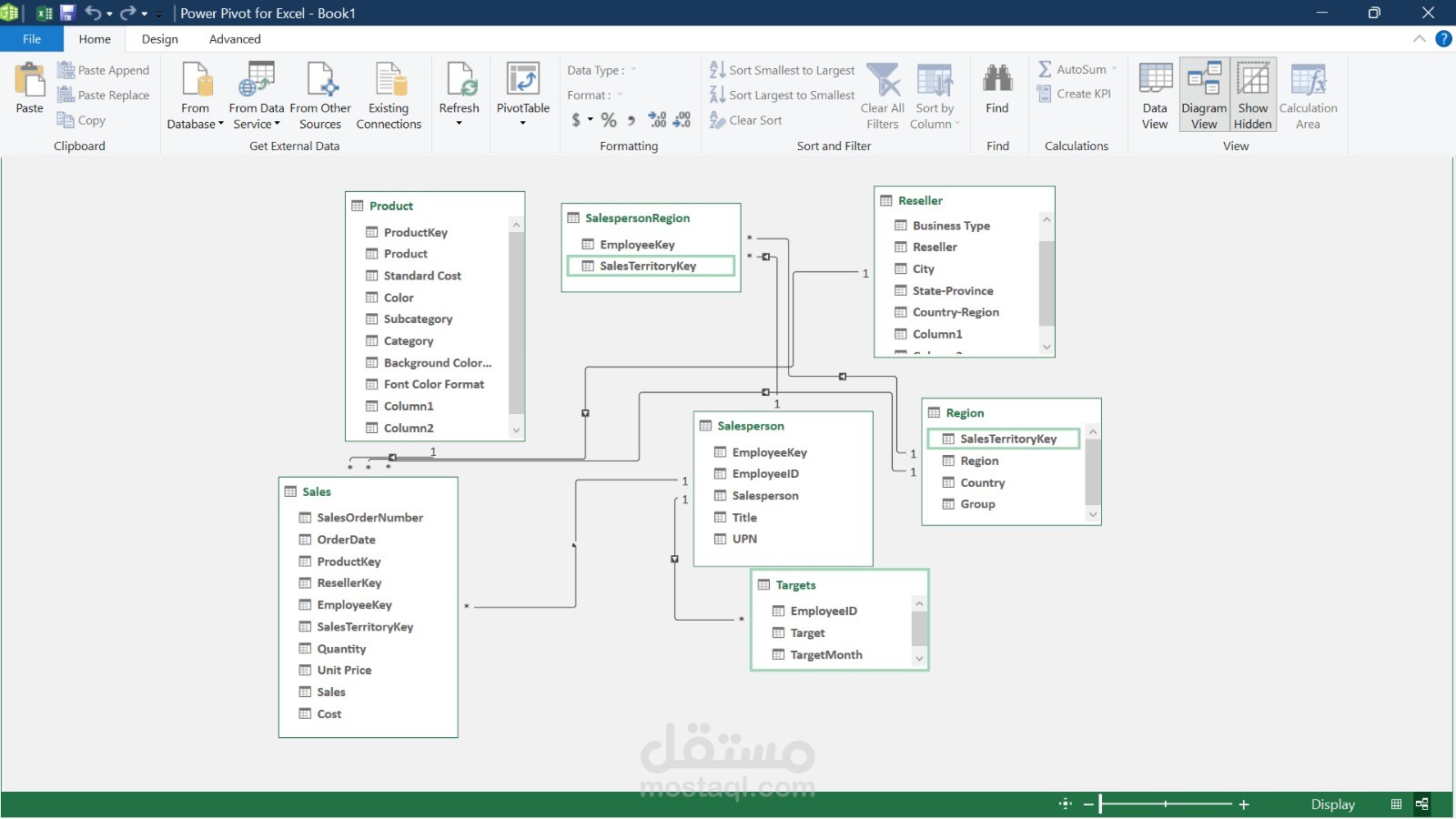1456x819 pixels.
Task: Click Targets table scroll down arrow
Action: [919, 659]
